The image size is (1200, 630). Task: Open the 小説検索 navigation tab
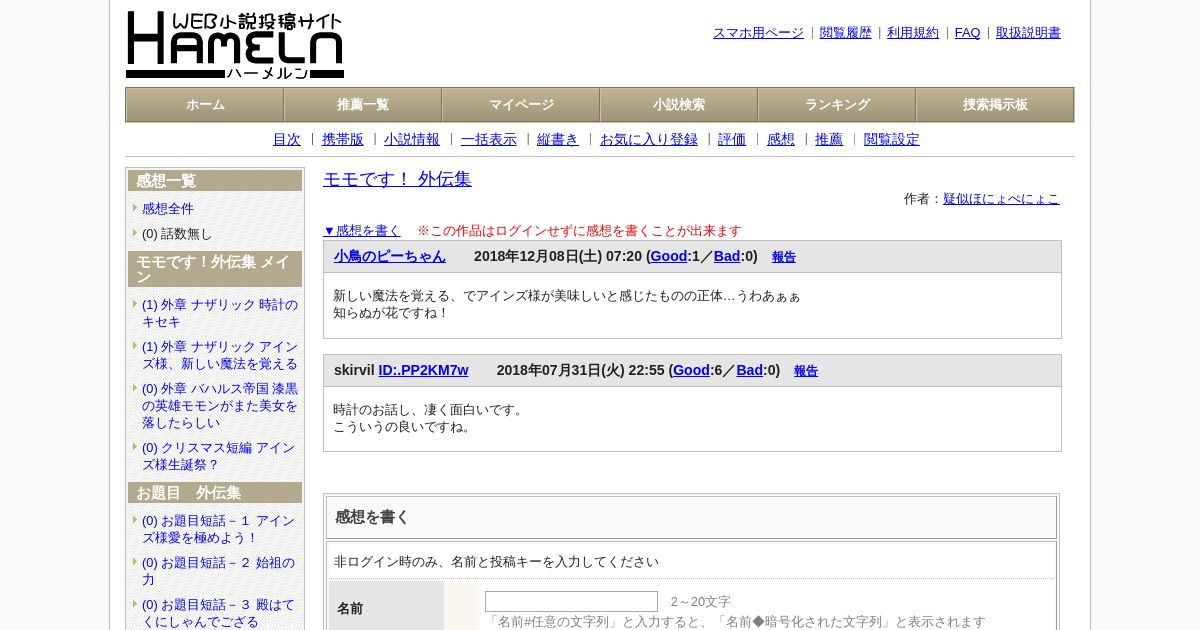point(679,105)
